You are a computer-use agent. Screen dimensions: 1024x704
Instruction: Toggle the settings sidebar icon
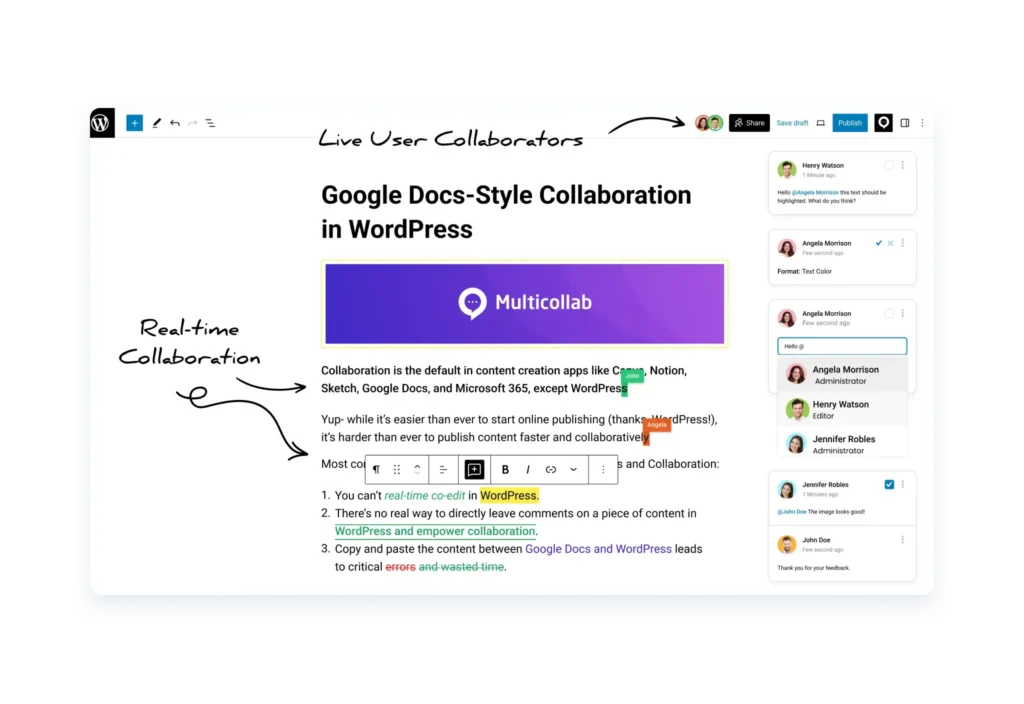coord(905,123)
